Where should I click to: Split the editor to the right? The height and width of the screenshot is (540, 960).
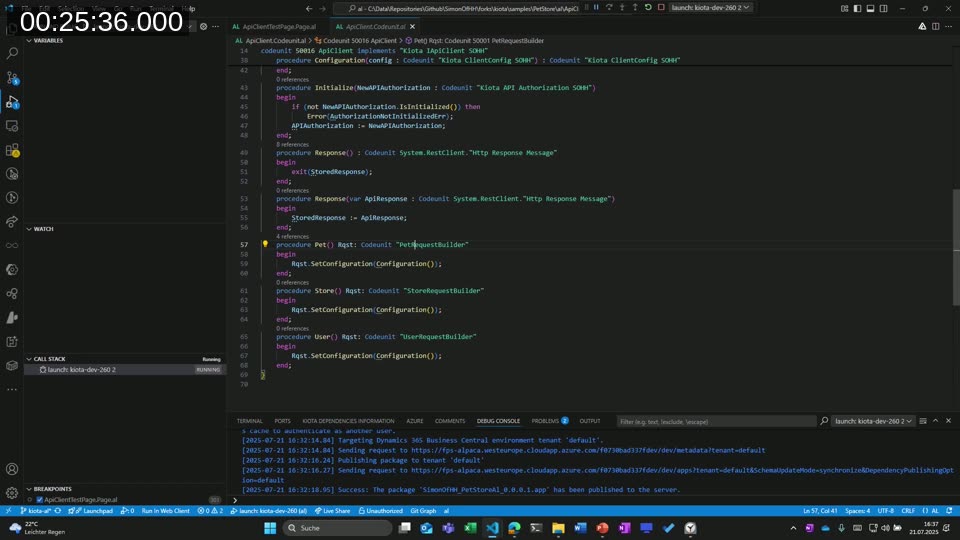(936, 26)
